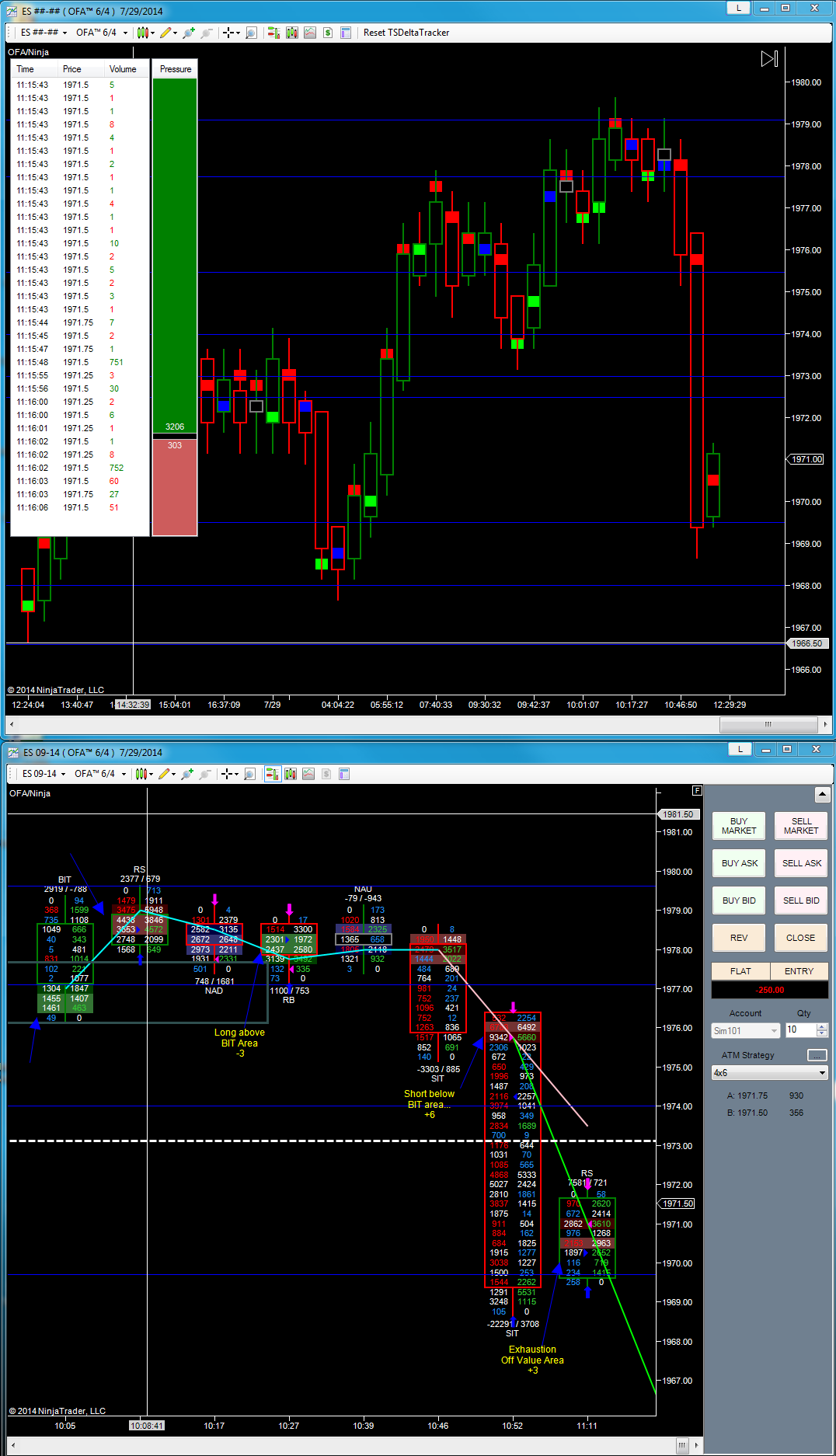Click greyed Strategies dollar icon in ES 09-14 window

pyautogui.click(x=326, y=774)
